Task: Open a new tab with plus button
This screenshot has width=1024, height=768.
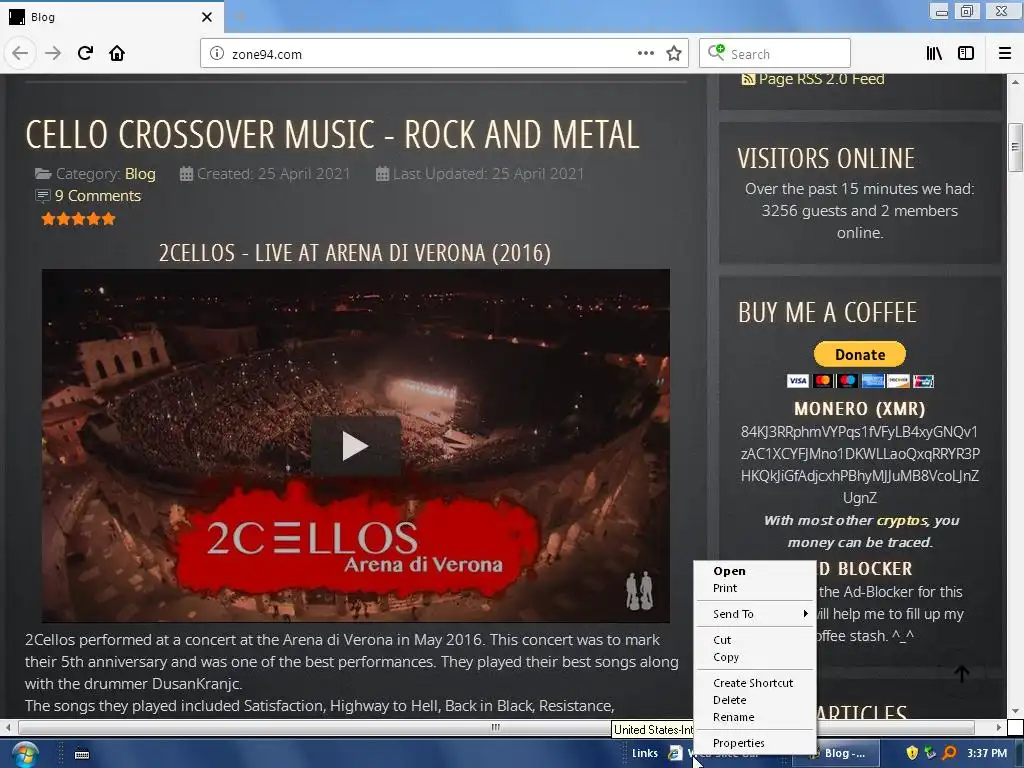Action: point(240,17)
